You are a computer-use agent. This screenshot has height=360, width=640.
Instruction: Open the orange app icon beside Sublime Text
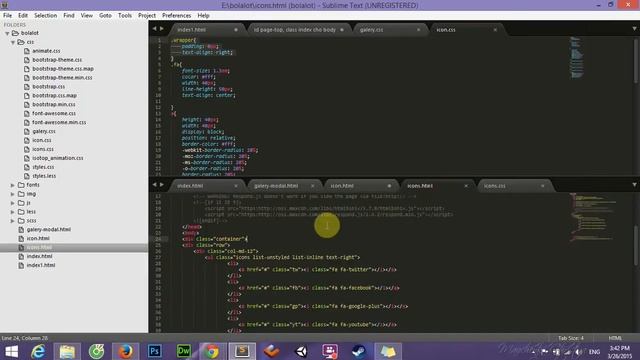point(271,351)
